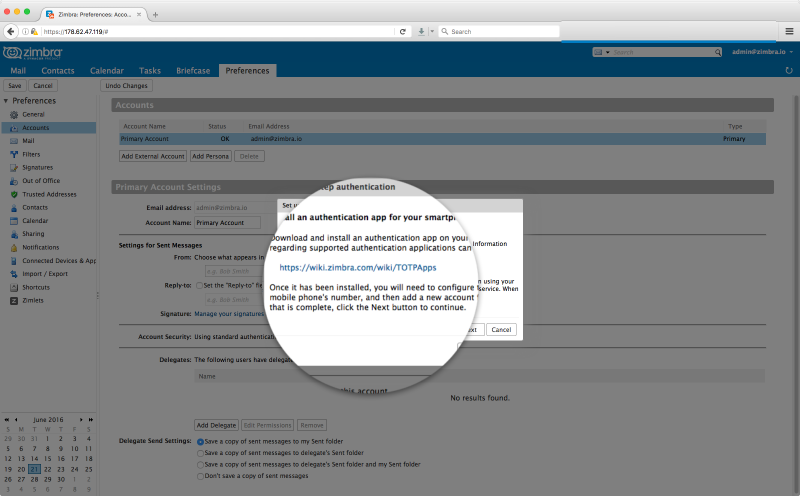Collapse the Preferences tree
Screen dimensions: 800x496
tap(6, 101)
